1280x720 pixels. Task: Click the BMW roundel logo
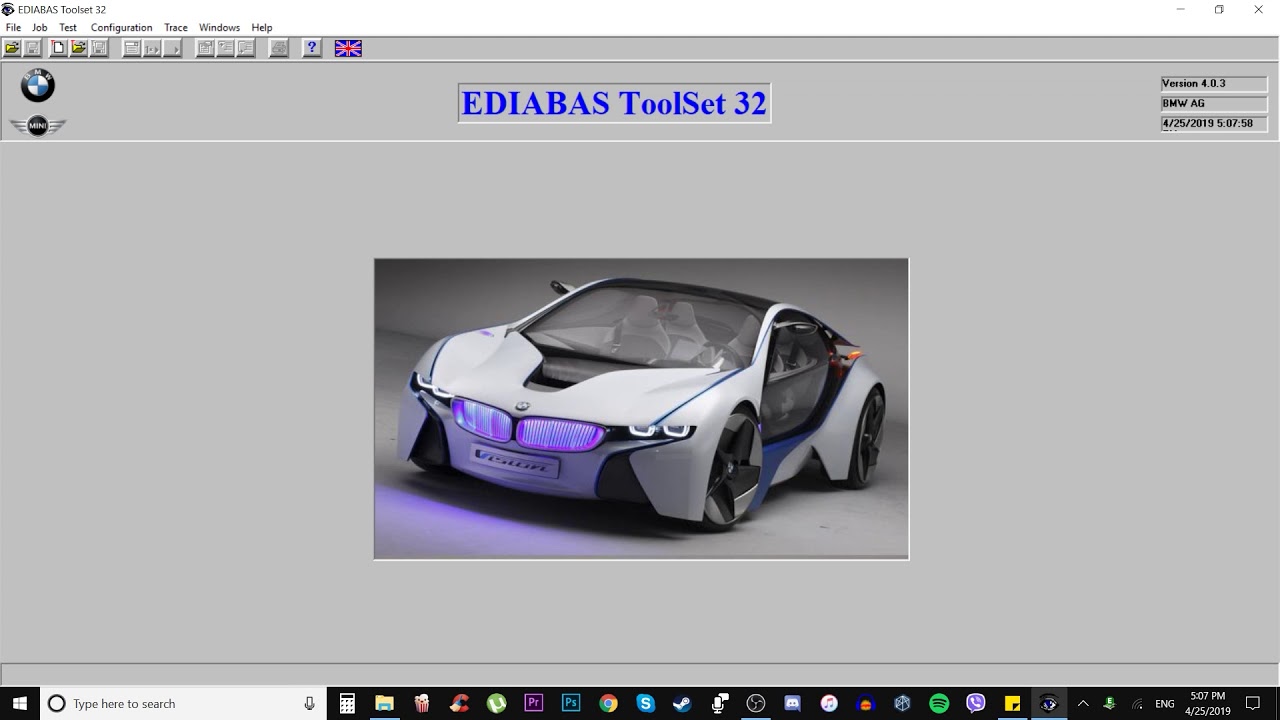(x=38, y=86)
